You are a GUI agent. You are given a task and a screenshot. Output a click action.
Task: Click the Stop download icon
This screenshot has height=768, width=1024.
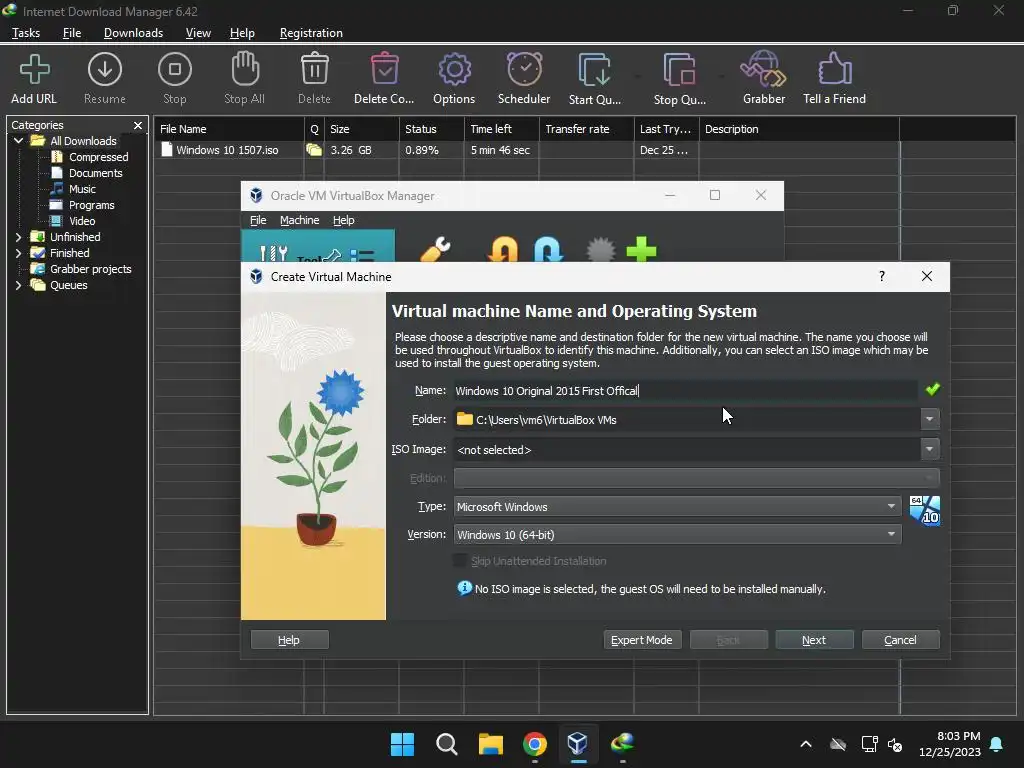click(174, 69)
